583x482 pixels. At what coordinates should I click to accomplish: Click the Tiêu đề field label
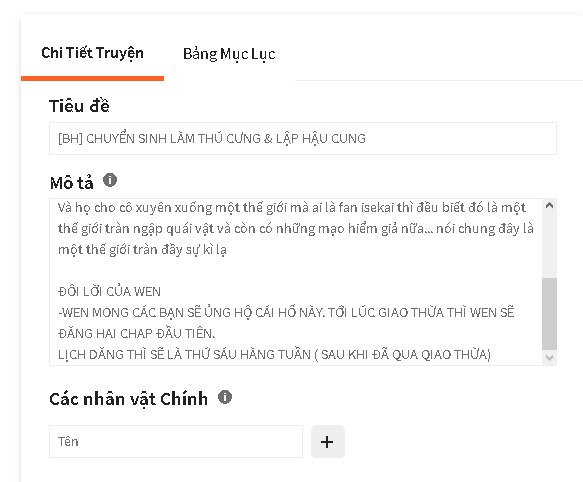[79, 106]
